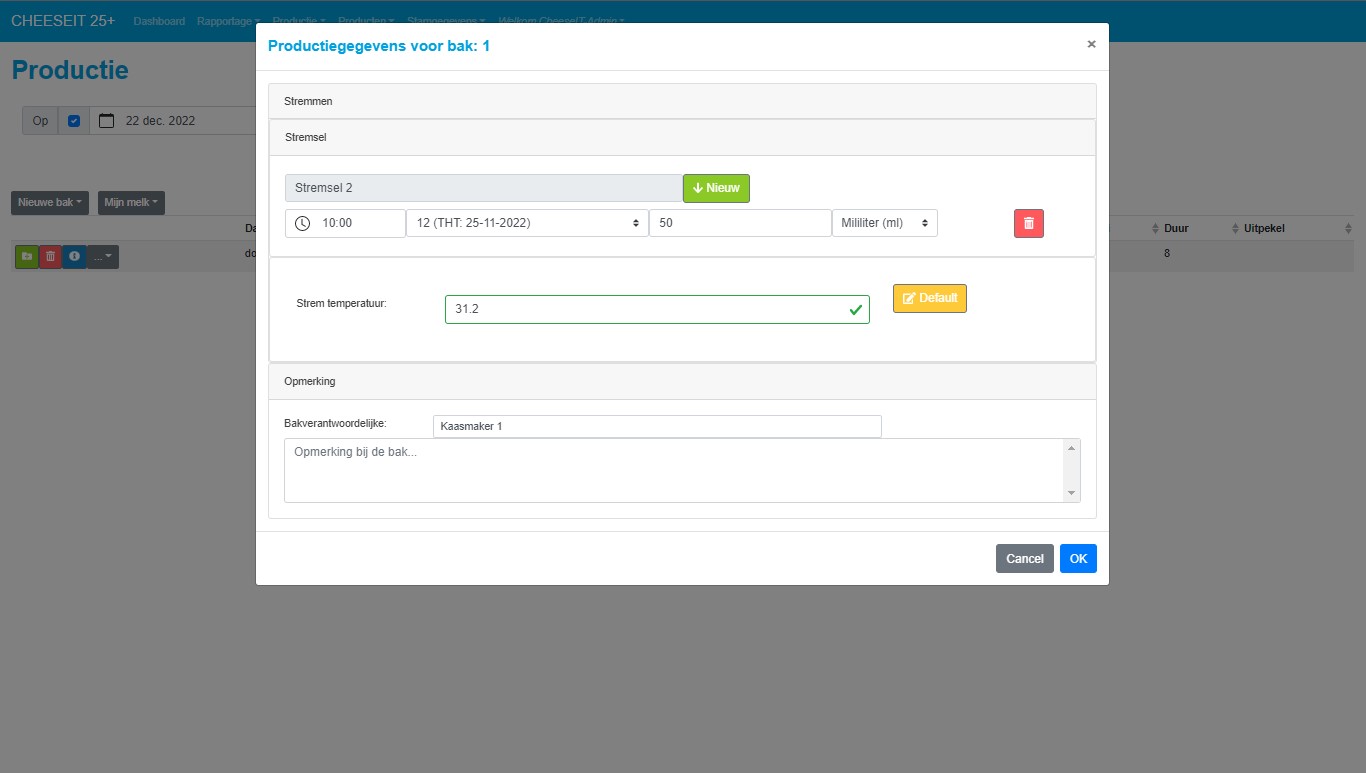The height and width of the screenshot is (773, 1366).
Task: Click the blue info icon in the table row
Action: click(x=74, y=257)
